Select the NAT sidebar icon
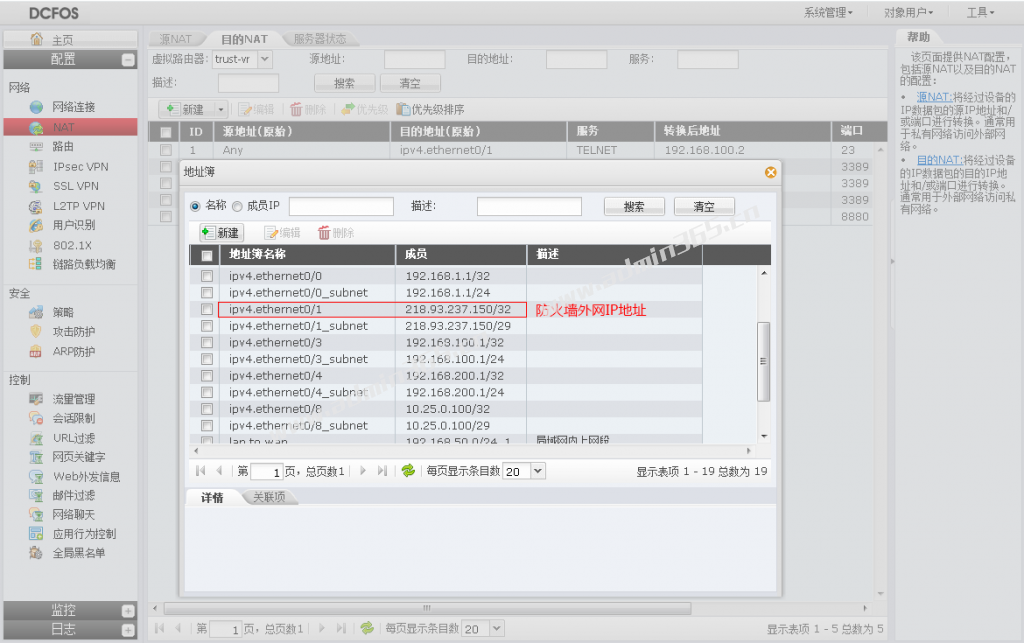This screenshot has height=643, width=1024. (37, 127)
